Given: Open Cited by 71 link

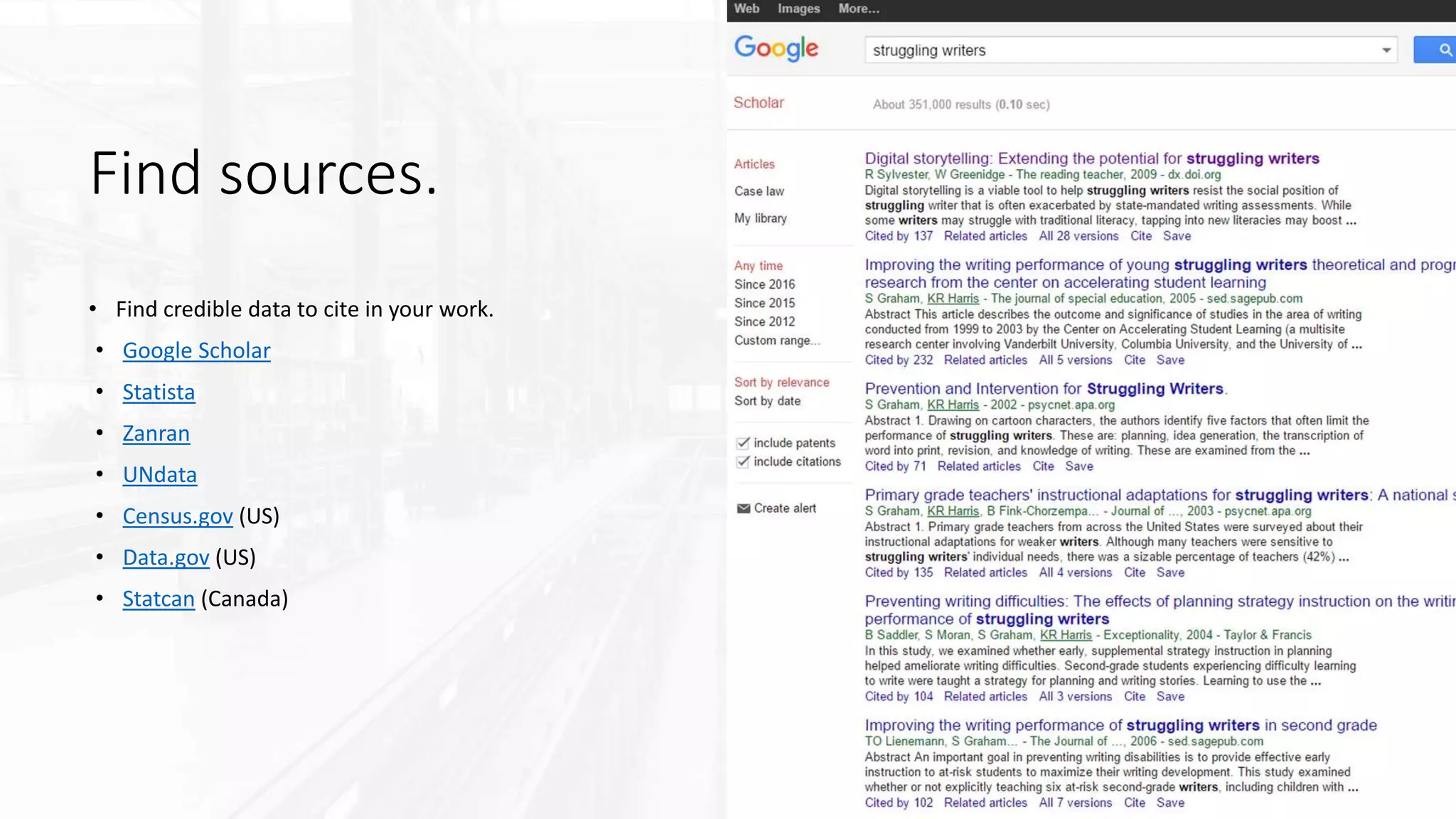Looking at the screenshot, I should coord(896,466).
